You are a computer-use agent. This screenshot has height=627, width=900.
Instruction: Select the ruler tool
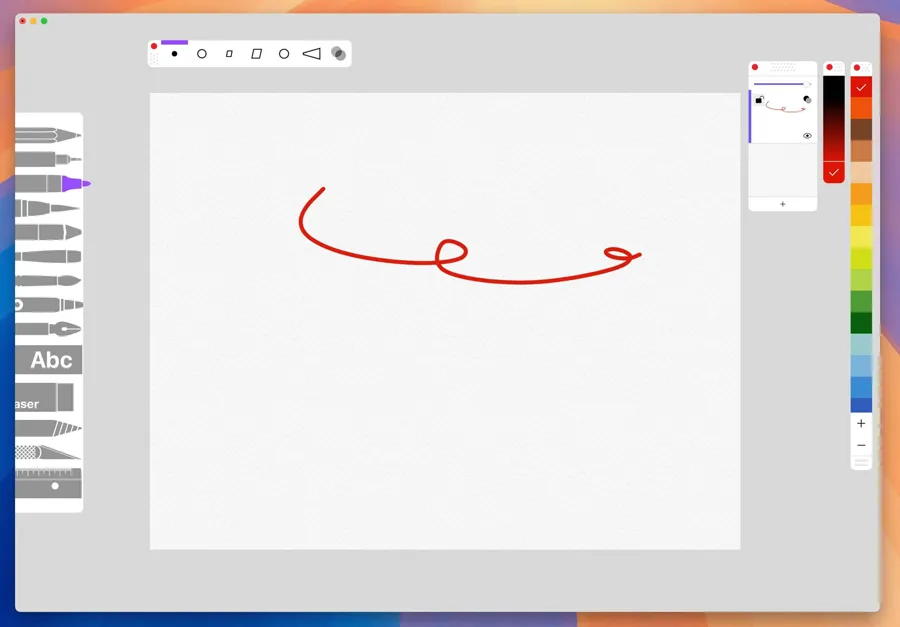(48, 484)
